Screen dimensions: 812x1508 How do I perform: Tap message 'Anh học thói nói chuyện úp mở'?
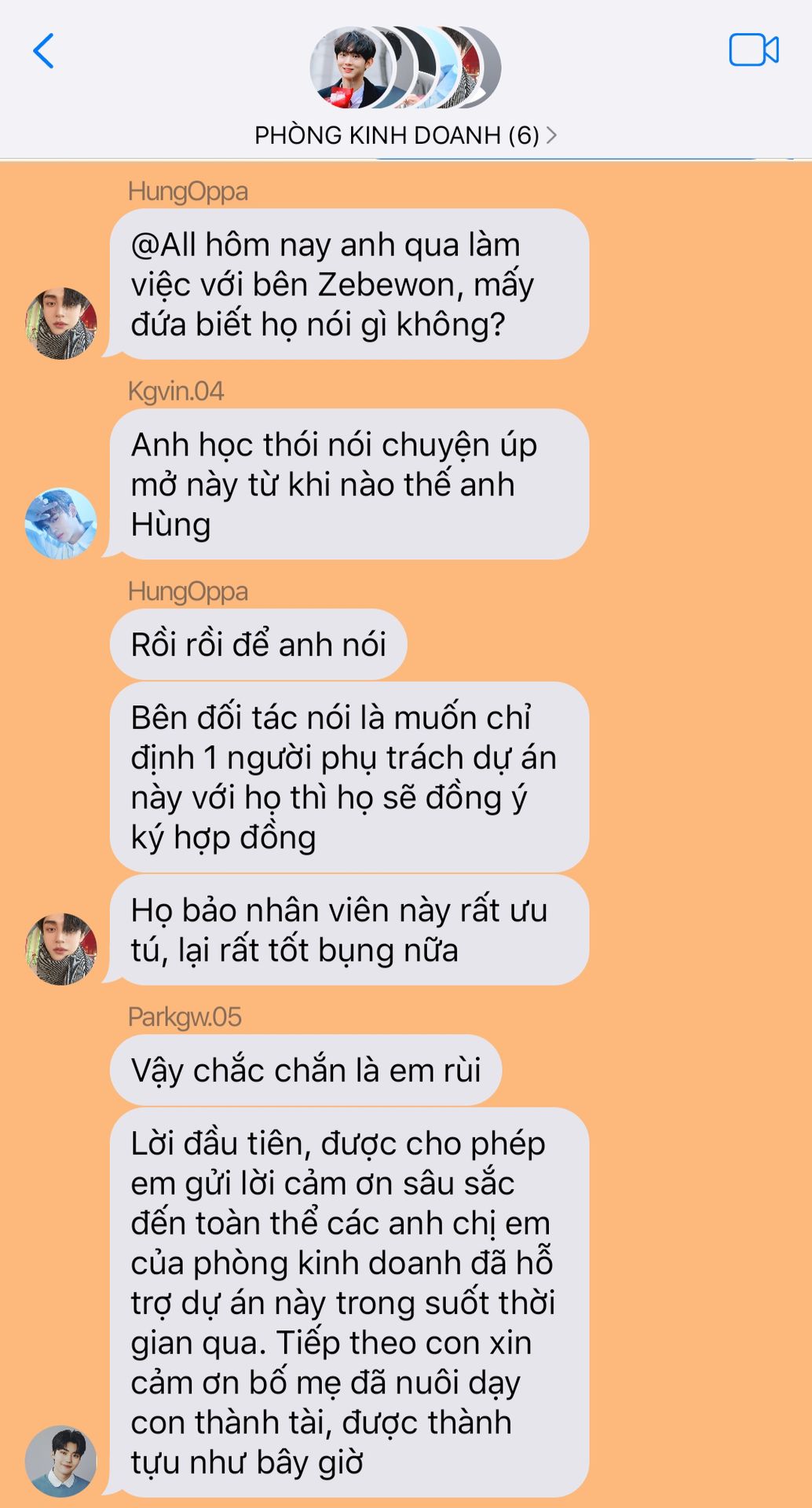tap(349, 484)
